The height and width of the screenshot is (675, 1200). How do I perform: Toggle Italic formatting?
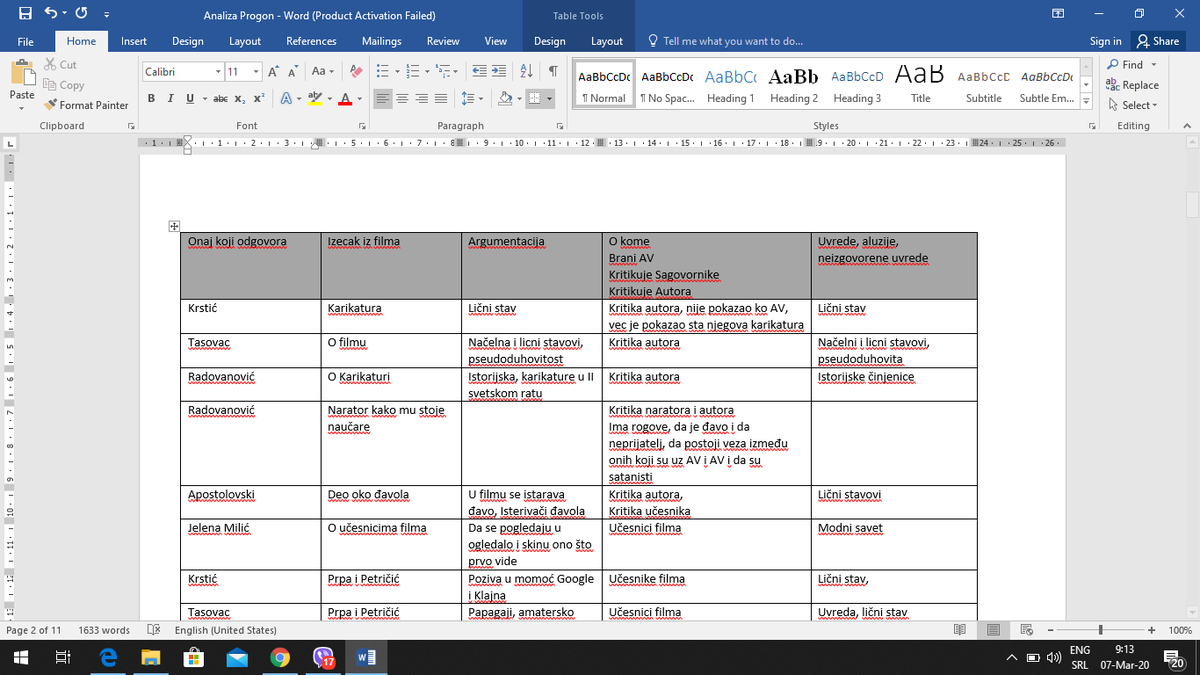(x=169, y=98)
